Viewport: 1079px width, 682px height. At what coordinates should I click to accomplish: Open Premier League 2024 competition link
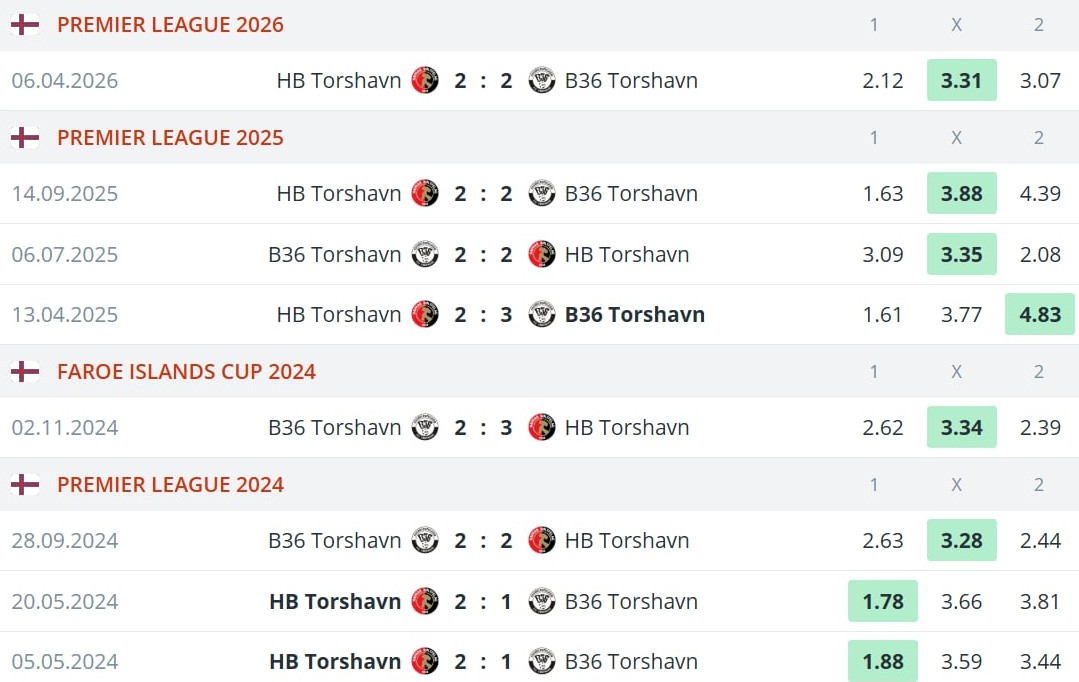point(170,485)
